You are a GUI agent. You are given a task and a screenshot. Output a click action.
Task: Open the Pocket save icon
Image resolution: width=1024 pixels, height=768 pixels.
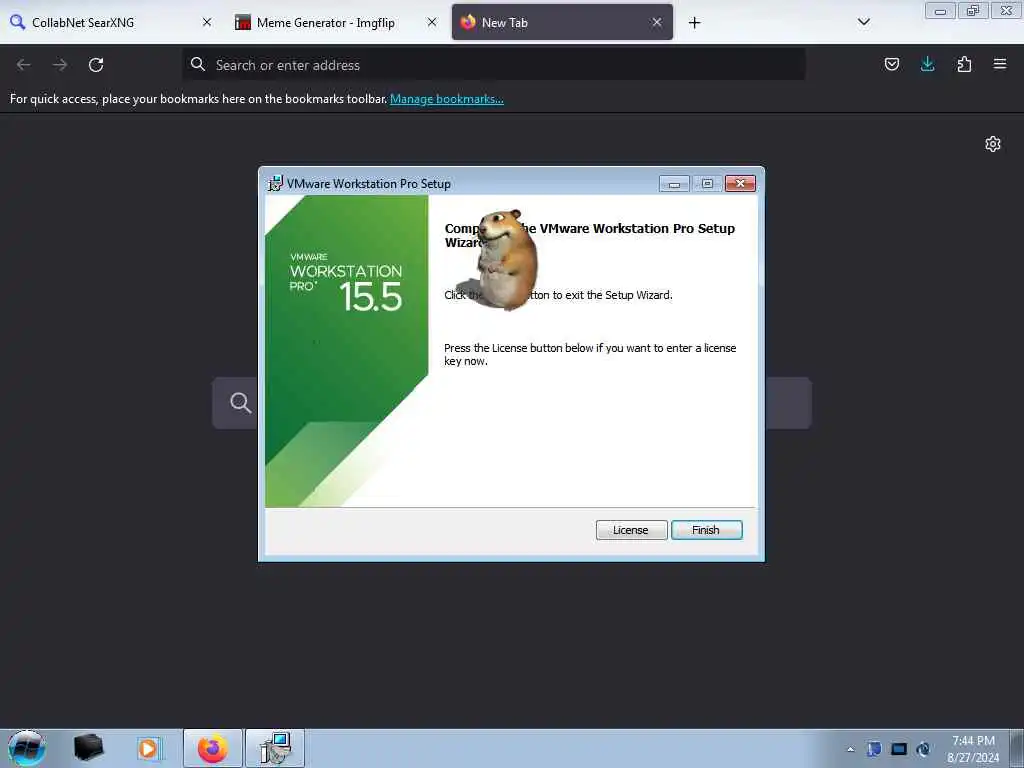click(891, 64)
